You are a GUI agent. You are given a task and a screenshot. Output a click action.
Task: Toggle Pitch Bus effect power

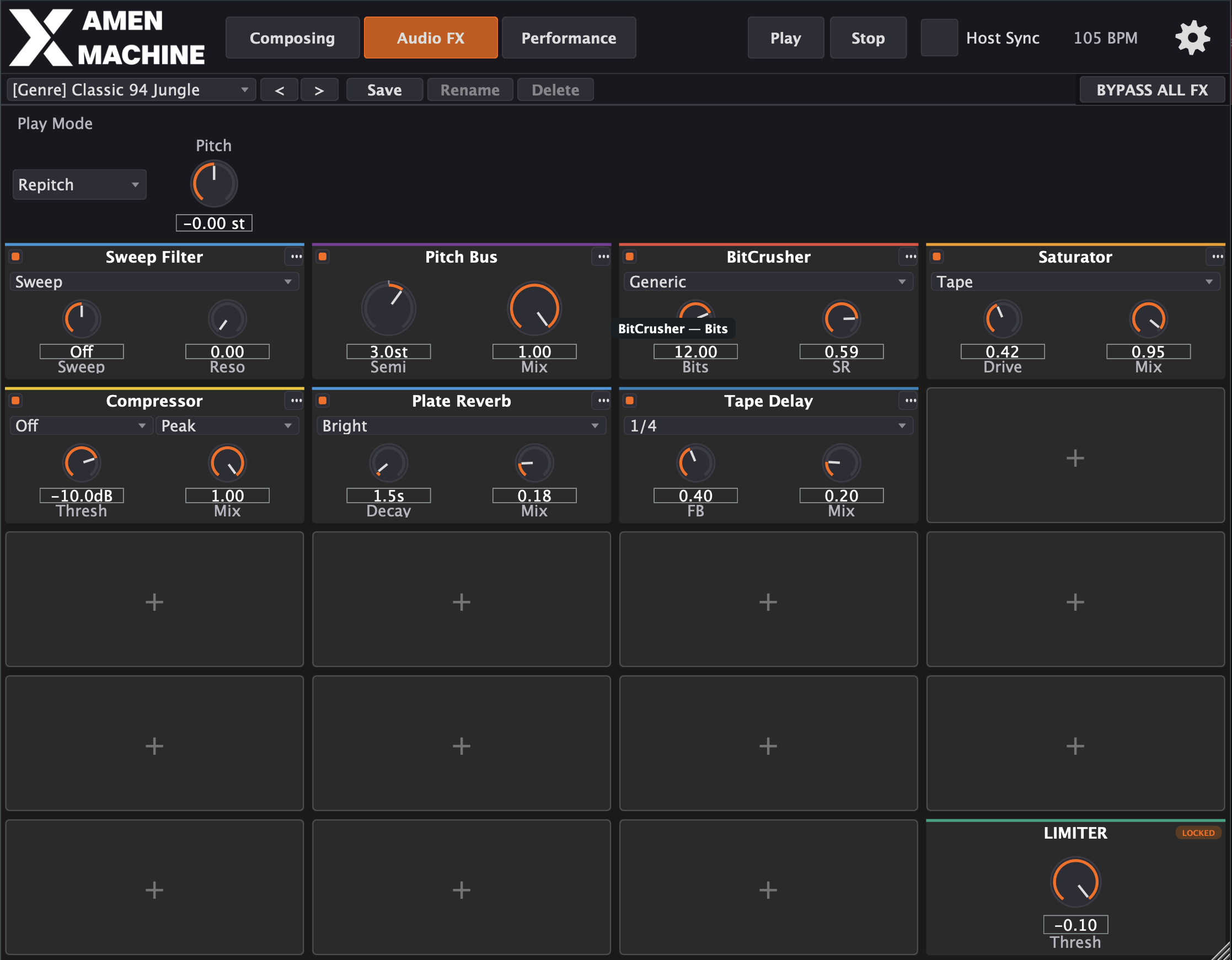tap(323, 257)
